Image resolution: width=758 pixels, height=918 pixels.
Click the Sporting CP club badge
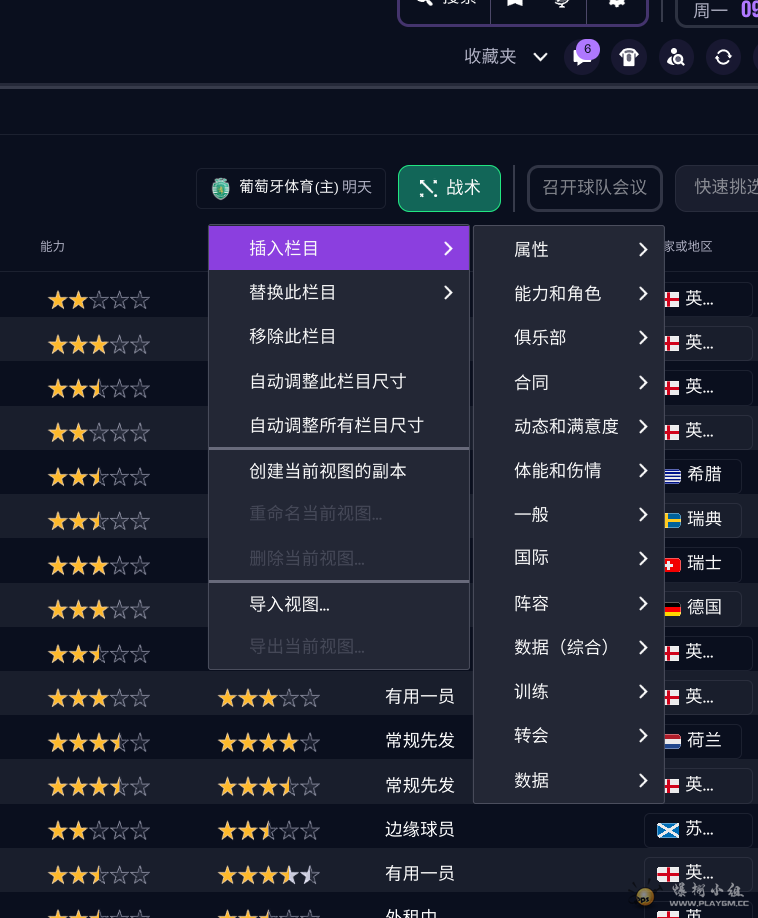tap(220, 188)
